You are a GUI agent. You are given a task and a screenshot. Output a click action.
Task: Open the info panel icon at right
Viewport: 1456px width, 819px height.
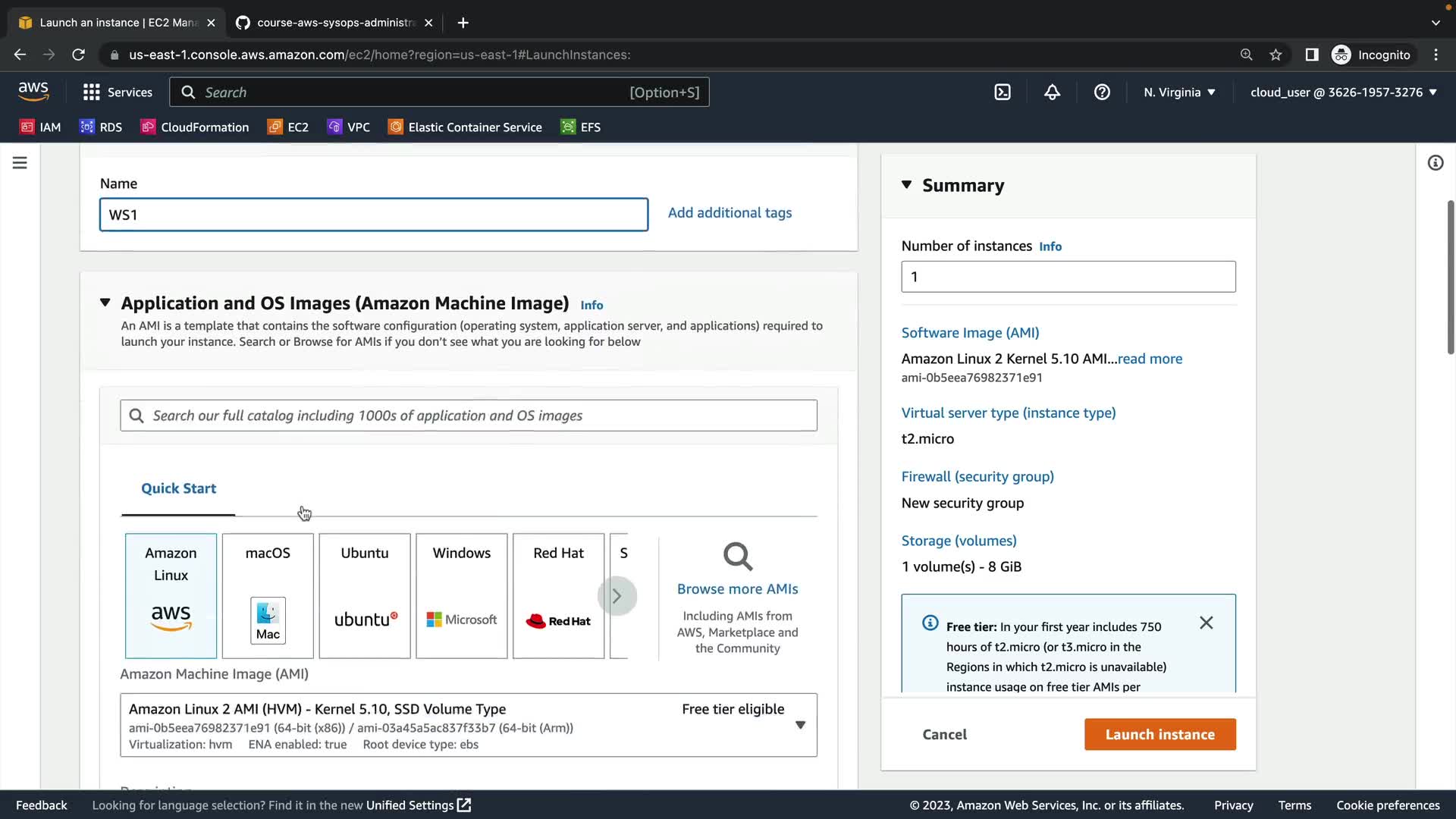(1435, 163)
